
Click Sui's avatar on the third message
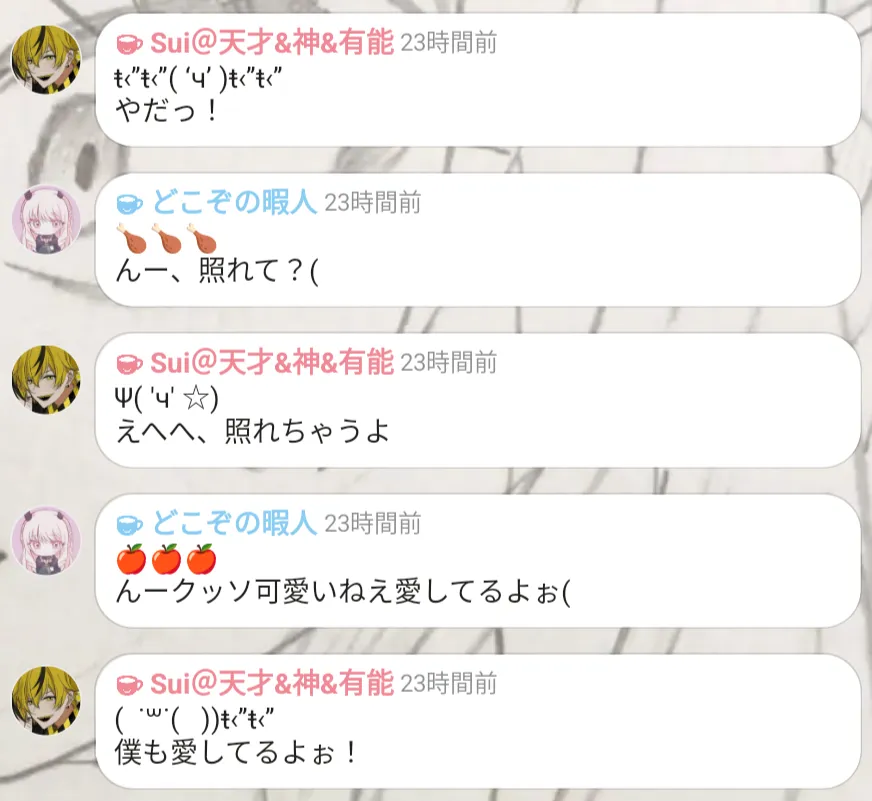[47, 379]
